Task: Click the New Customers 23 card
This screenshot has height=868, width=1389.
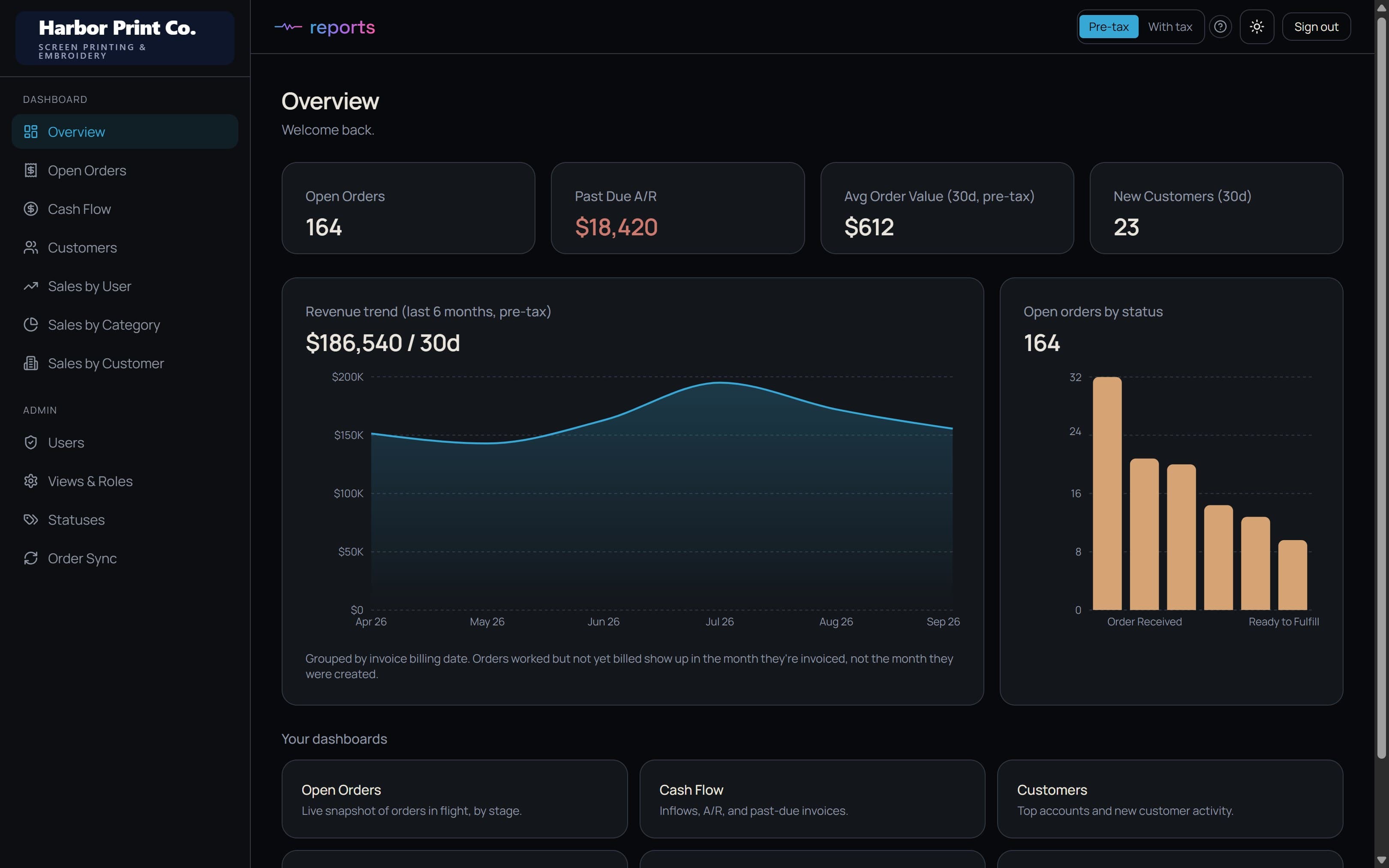Action: (1216, 208)
